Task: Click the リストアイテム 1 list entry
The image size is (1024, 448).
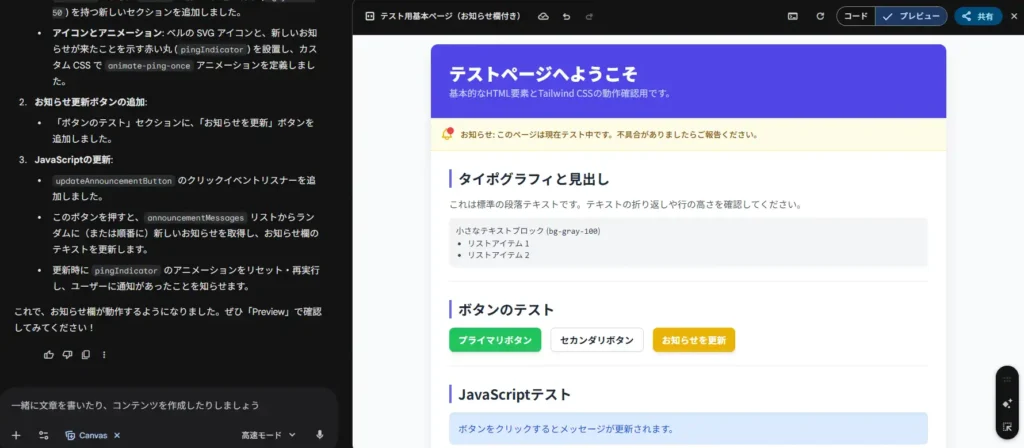Action: pyautogui.click(x=498, y=244)
